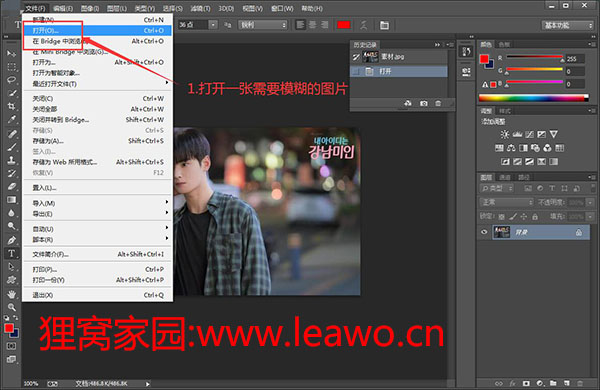Toggle visibility eye of 背景 layer

(484, 232)
